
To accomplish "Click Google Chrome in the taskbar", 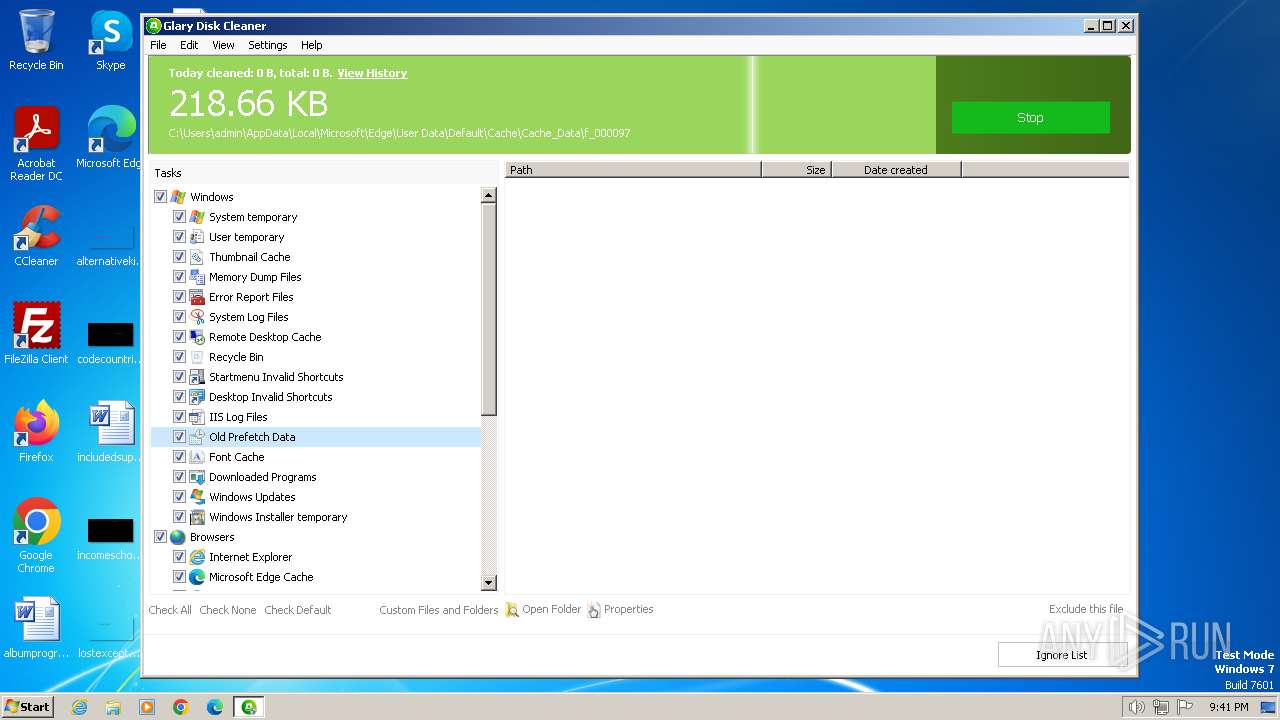I will tap(181, 707).
